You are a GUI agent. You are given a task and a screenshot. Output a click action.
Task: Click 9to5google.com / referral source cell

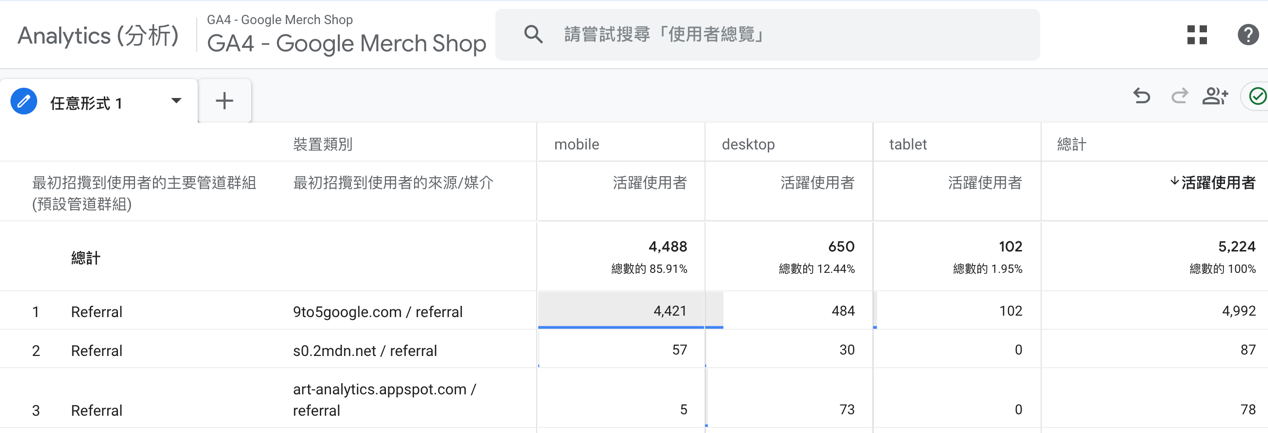coord(378,312)
